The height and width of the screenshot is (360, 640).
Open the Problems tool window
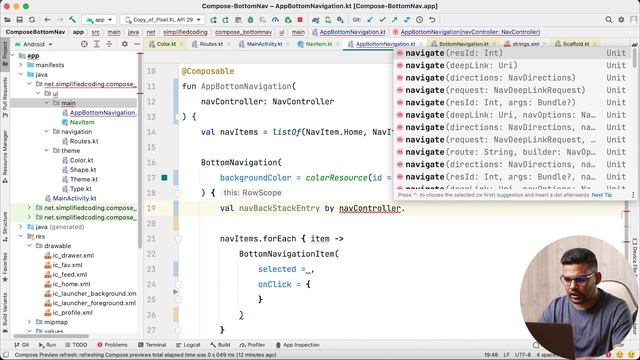coord(112,345)
